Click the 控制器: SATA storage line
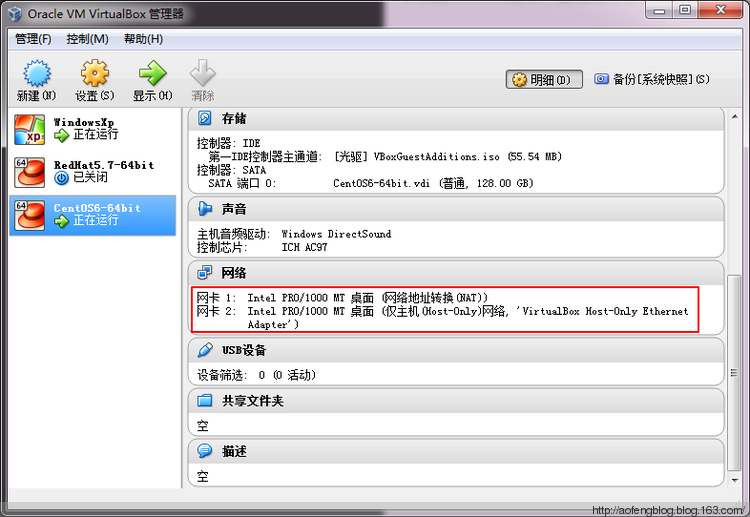 tap(232, 170)
